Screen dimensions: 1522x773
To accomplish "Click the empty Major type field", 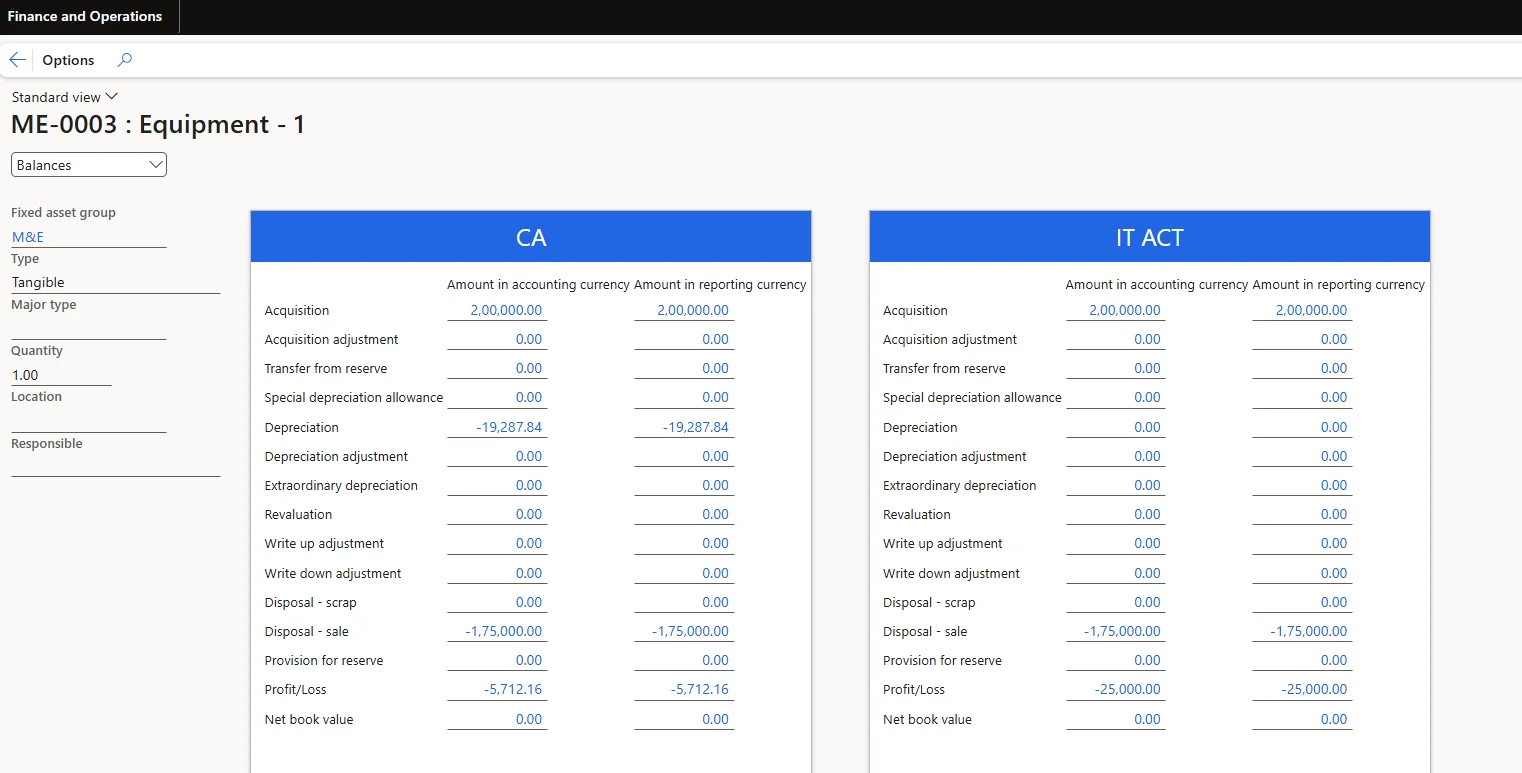I will pyautogui.click(x=89, y=329).
